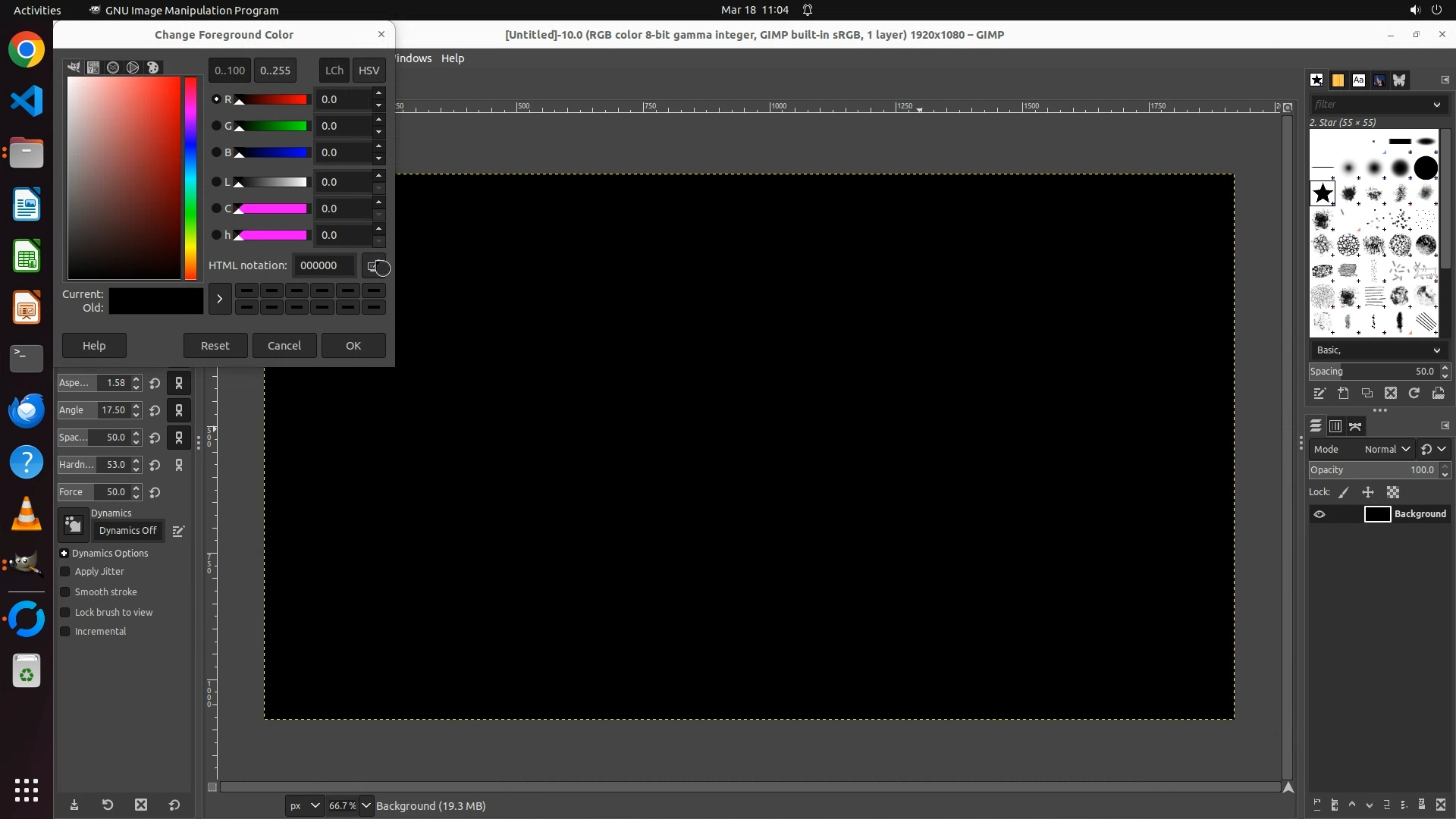Click the vertical hue strip

point(190,178)
